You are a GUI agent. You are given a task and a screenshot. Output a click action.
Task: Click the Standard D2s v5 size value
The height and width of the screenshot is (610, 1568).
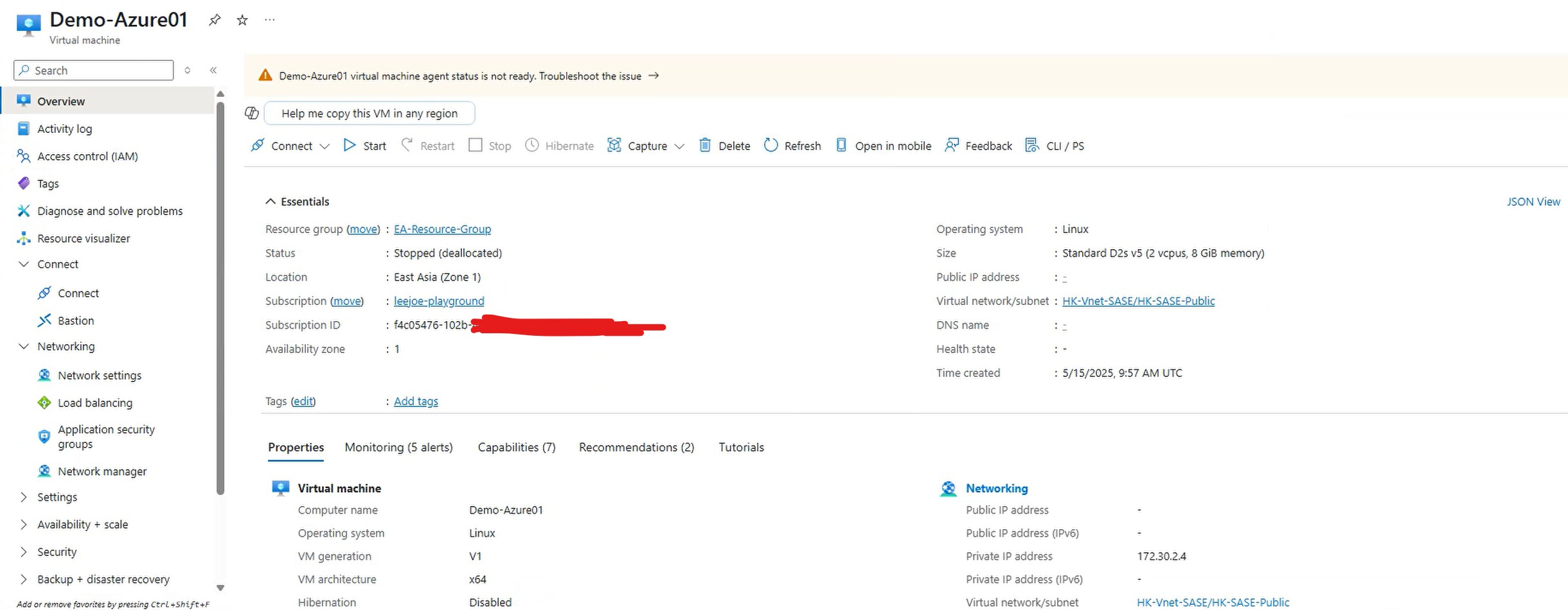tap(1163, 253)
